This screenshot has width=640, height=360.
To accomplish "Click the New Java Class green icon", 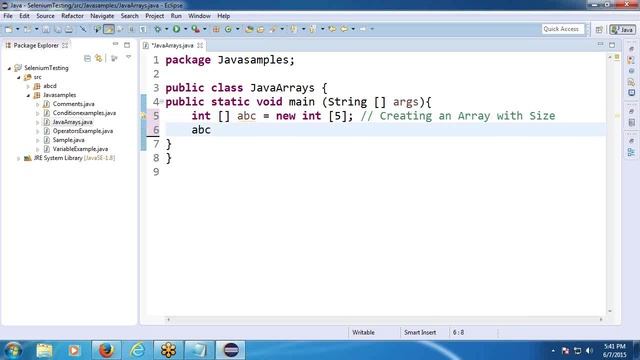I will [228, 29].
